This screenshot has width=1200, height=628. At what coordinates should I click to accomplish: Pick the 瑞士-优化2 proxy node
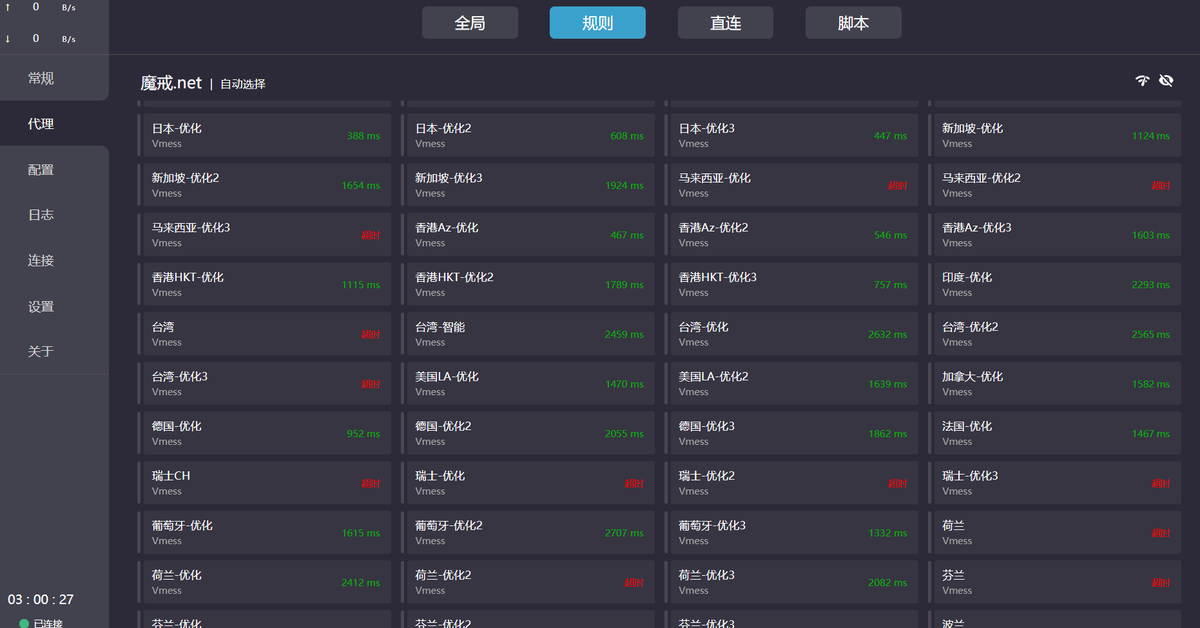click(791, 483)
